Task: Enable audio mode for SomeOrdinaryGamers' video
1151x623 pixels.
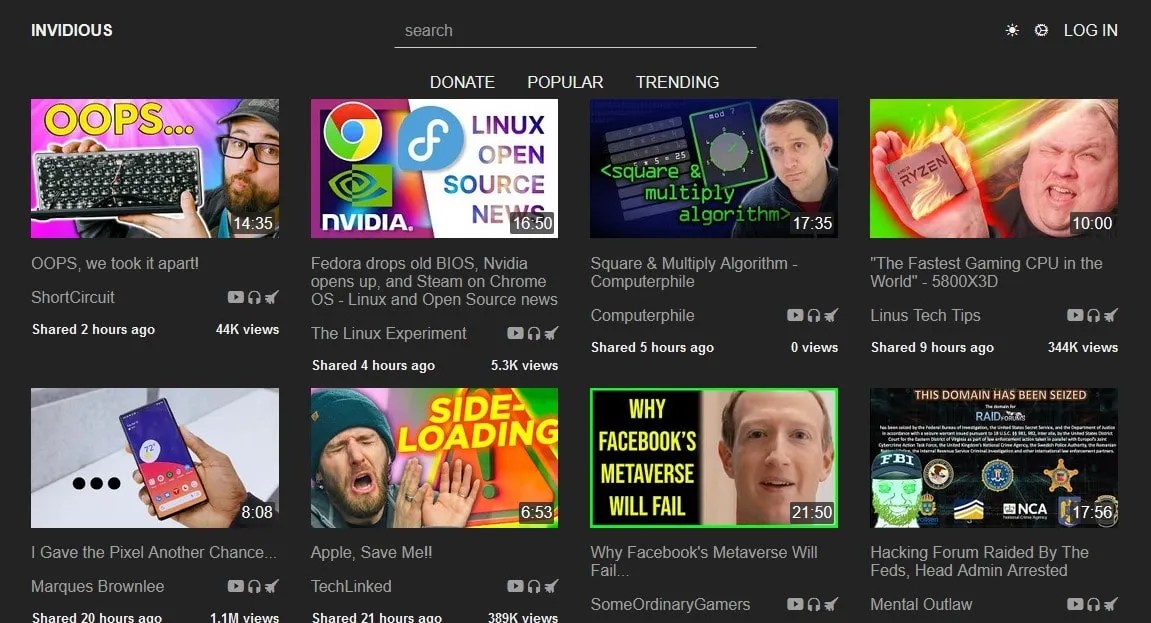Action: [x=813, y=604]
